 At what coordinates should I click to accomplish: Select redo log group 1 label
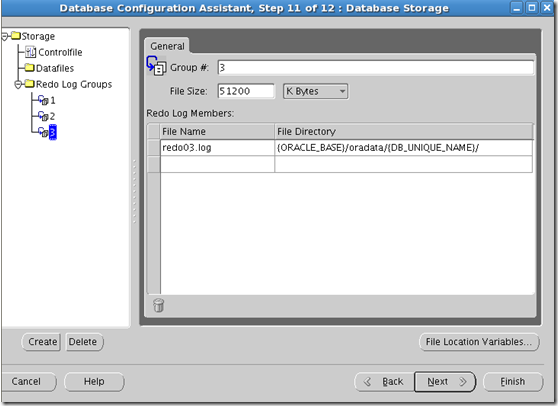(x=53, y=100)
